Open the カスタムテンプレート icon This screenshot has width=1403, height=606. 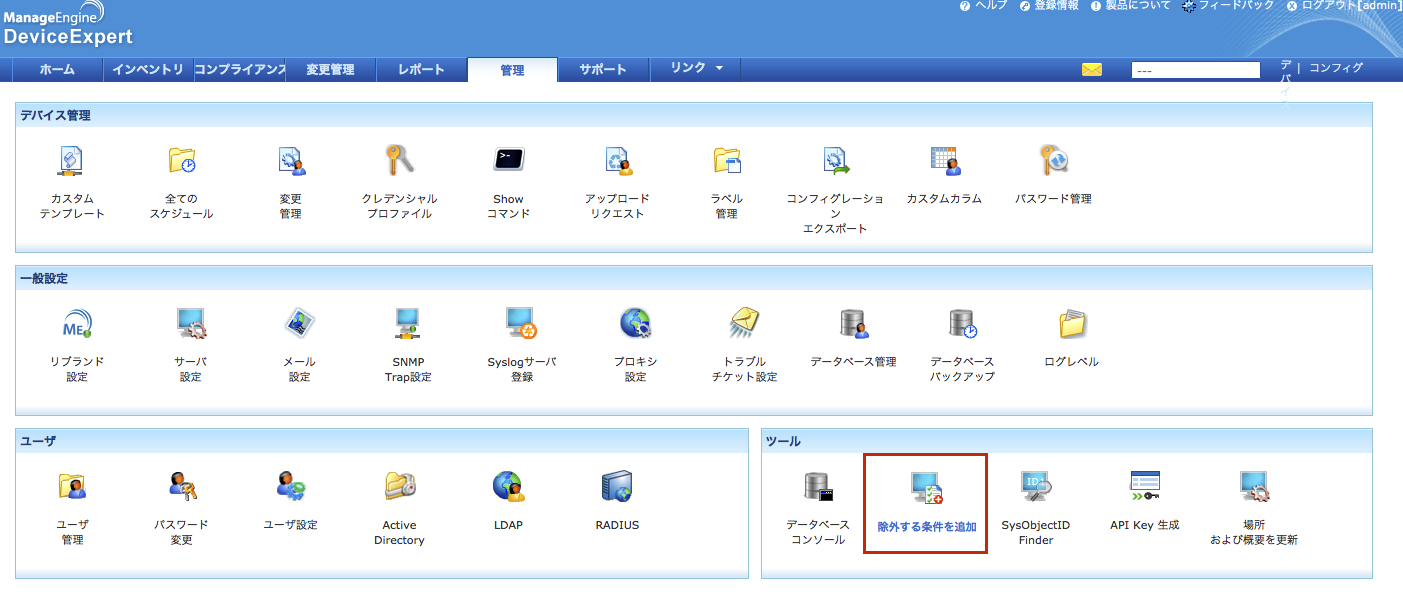[72, 161]
